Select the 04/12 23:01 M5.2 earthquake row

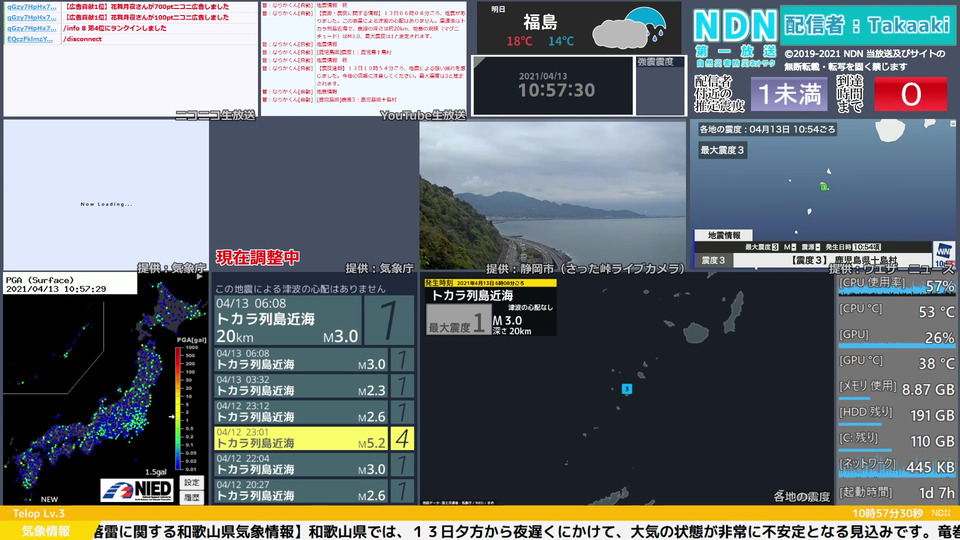tap(314, 438)
